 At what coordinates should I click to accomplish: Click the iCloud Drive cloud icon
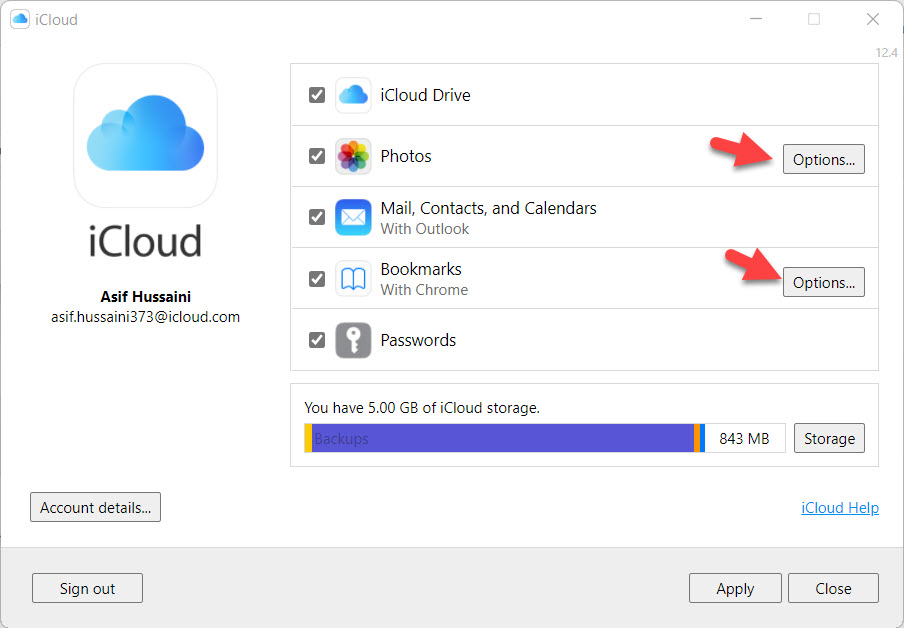pos(353,95)
